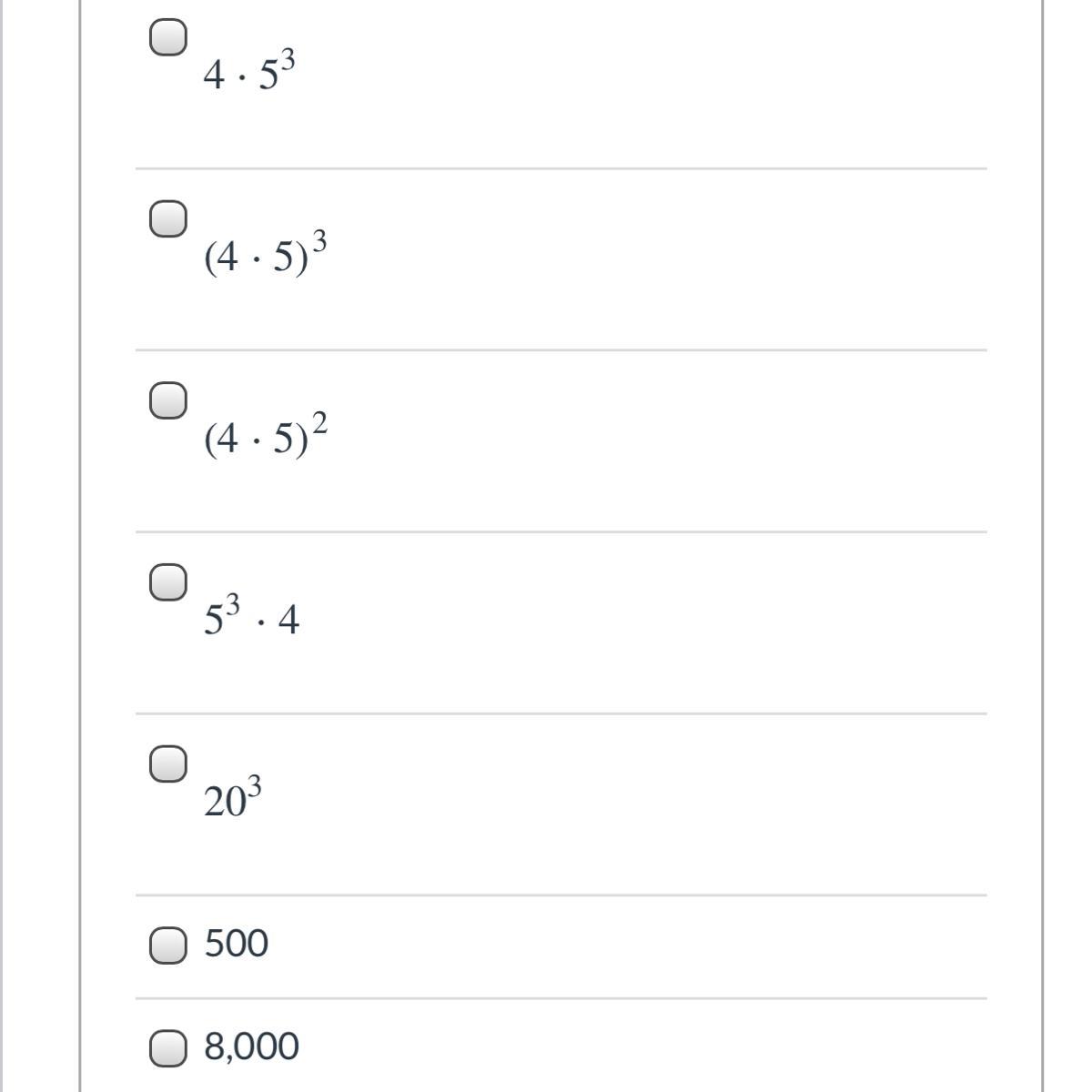Select the 8,000 checkbox
This screenshot has height=1092, width=1092.
[x=168, y=1048]
